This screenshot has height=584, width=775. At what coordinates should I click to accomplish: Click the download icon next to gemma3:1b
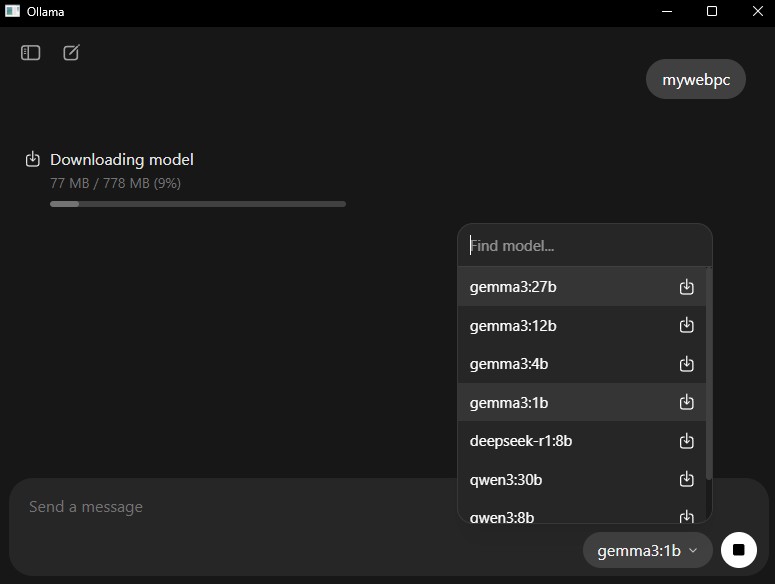(x=686, y=402)
